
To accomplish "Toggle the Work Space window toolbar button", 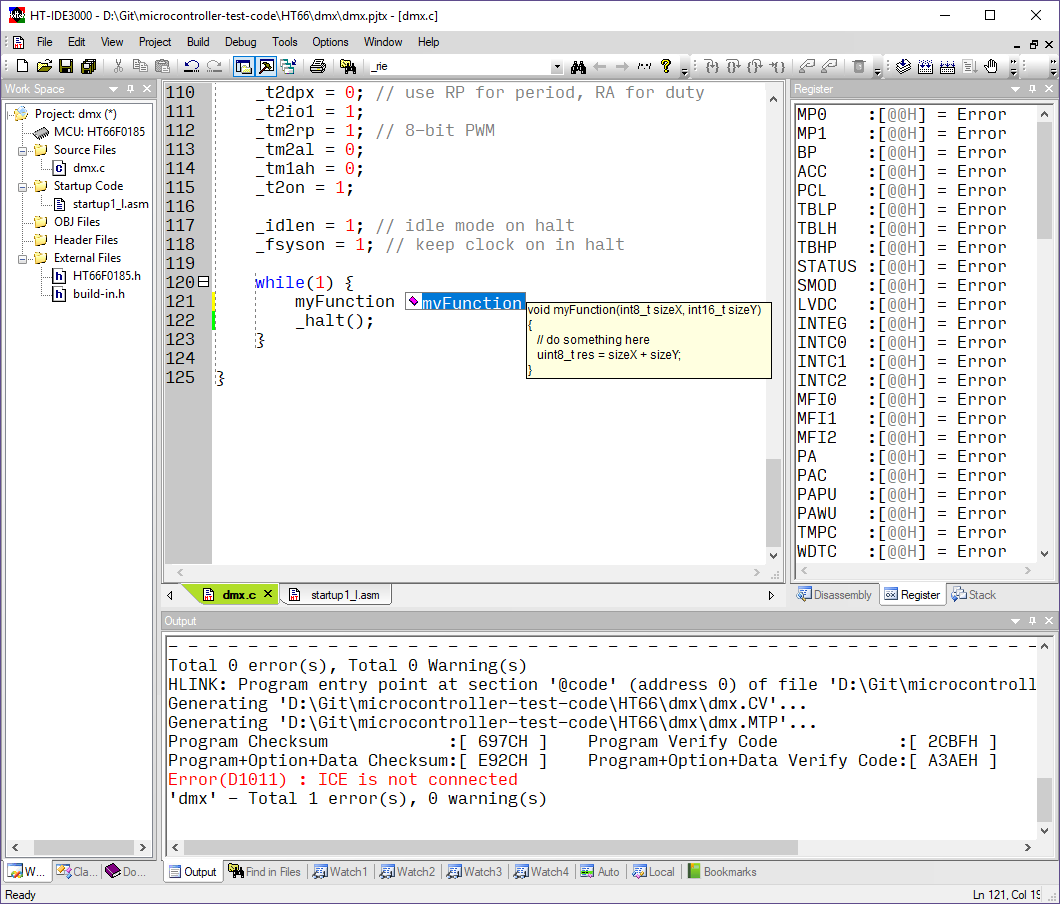I will click(243, 67).
